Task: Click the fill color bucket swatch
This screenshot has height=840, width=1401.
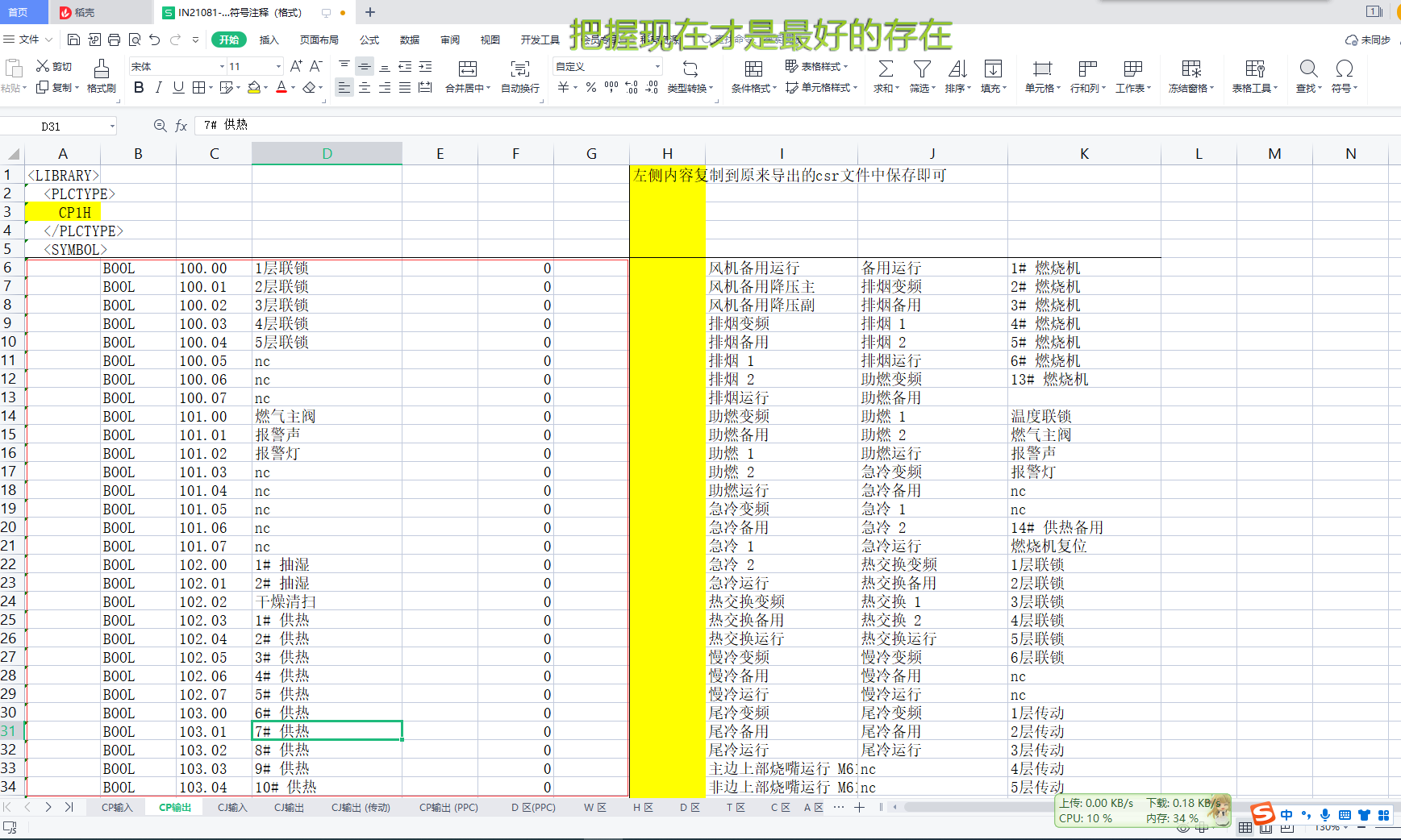Action: tap(254, 88)
